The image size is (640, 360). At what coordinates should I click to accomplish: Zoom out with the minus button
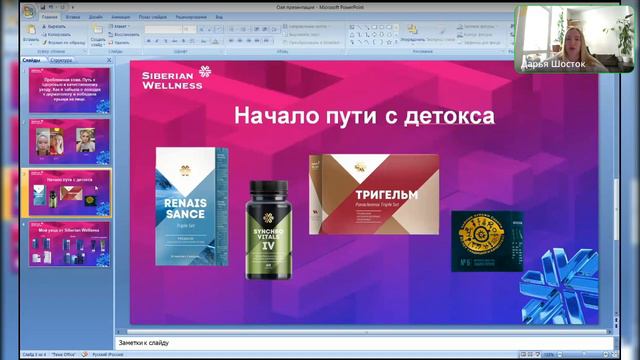click(559, 354)
